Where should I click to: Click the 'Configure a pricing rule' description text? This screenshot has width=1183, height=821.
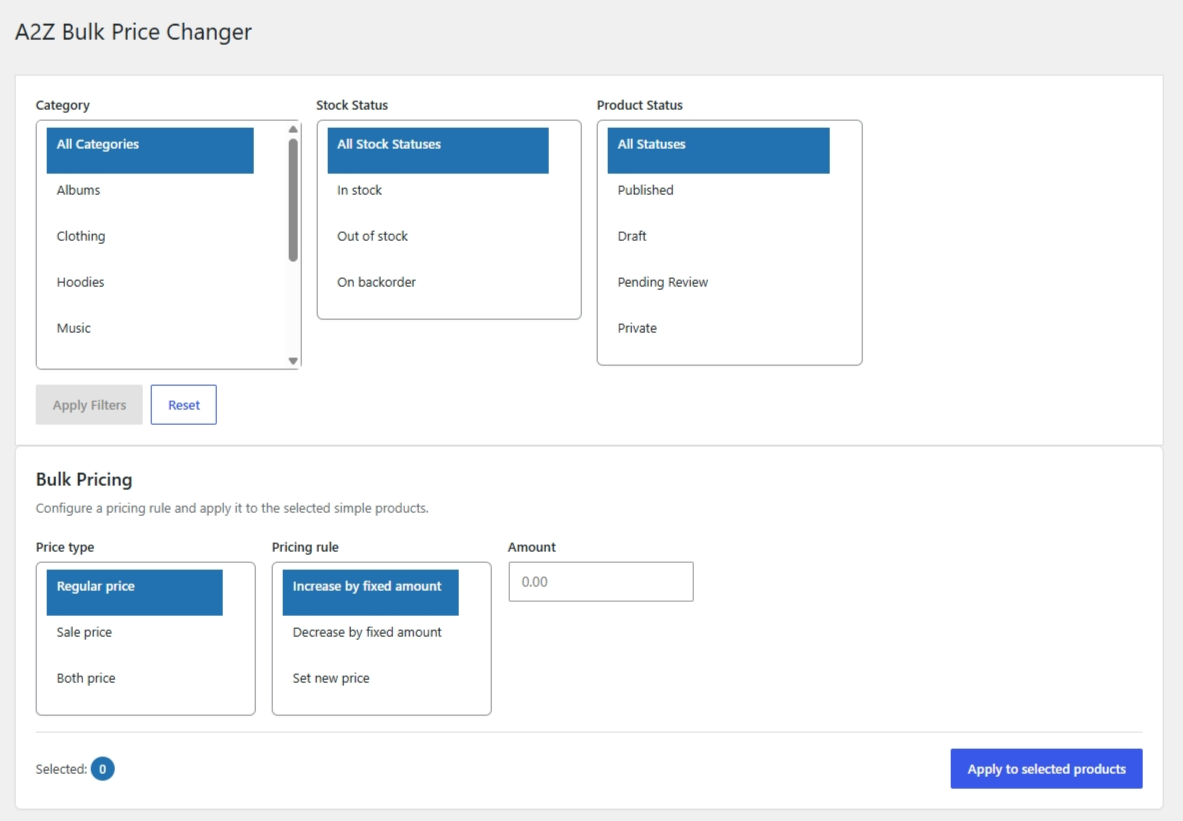(232, 508)
